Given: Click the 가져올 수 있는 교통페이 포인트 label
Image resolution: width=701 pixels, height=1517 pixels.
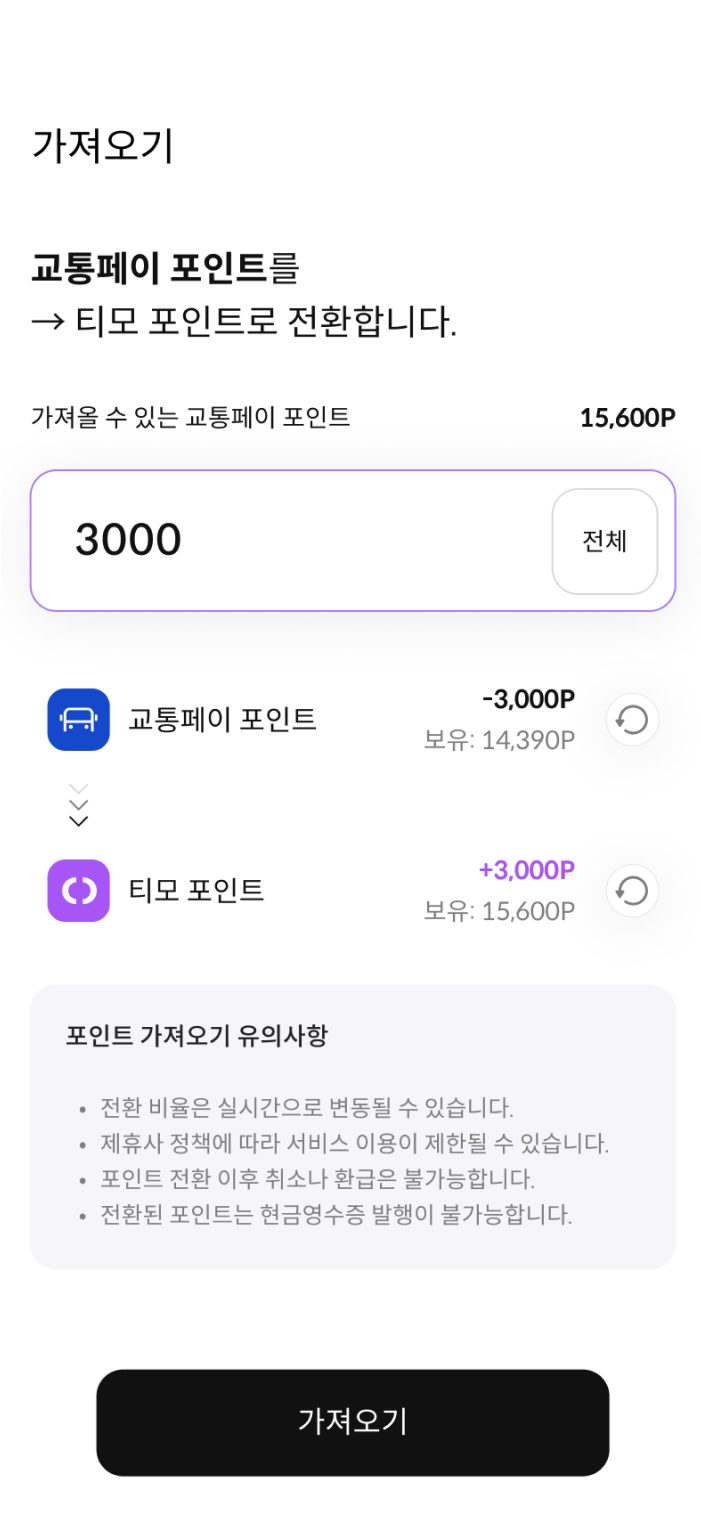Looking at the screenshot, I should pos(191,418).
